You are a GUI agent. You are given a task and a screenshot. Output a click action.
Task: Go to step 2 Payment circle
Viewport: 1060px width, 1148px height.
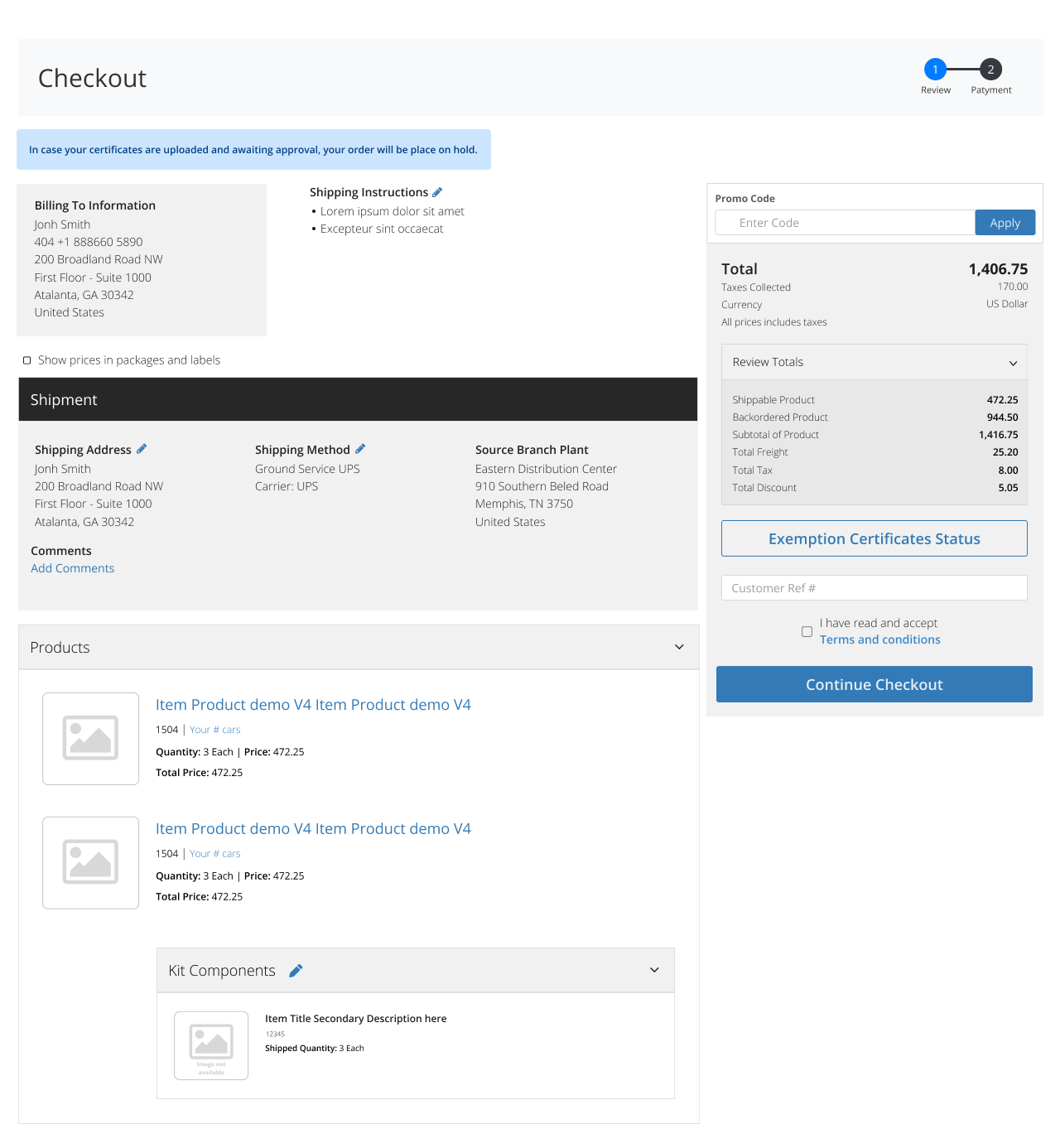[990, 70]
